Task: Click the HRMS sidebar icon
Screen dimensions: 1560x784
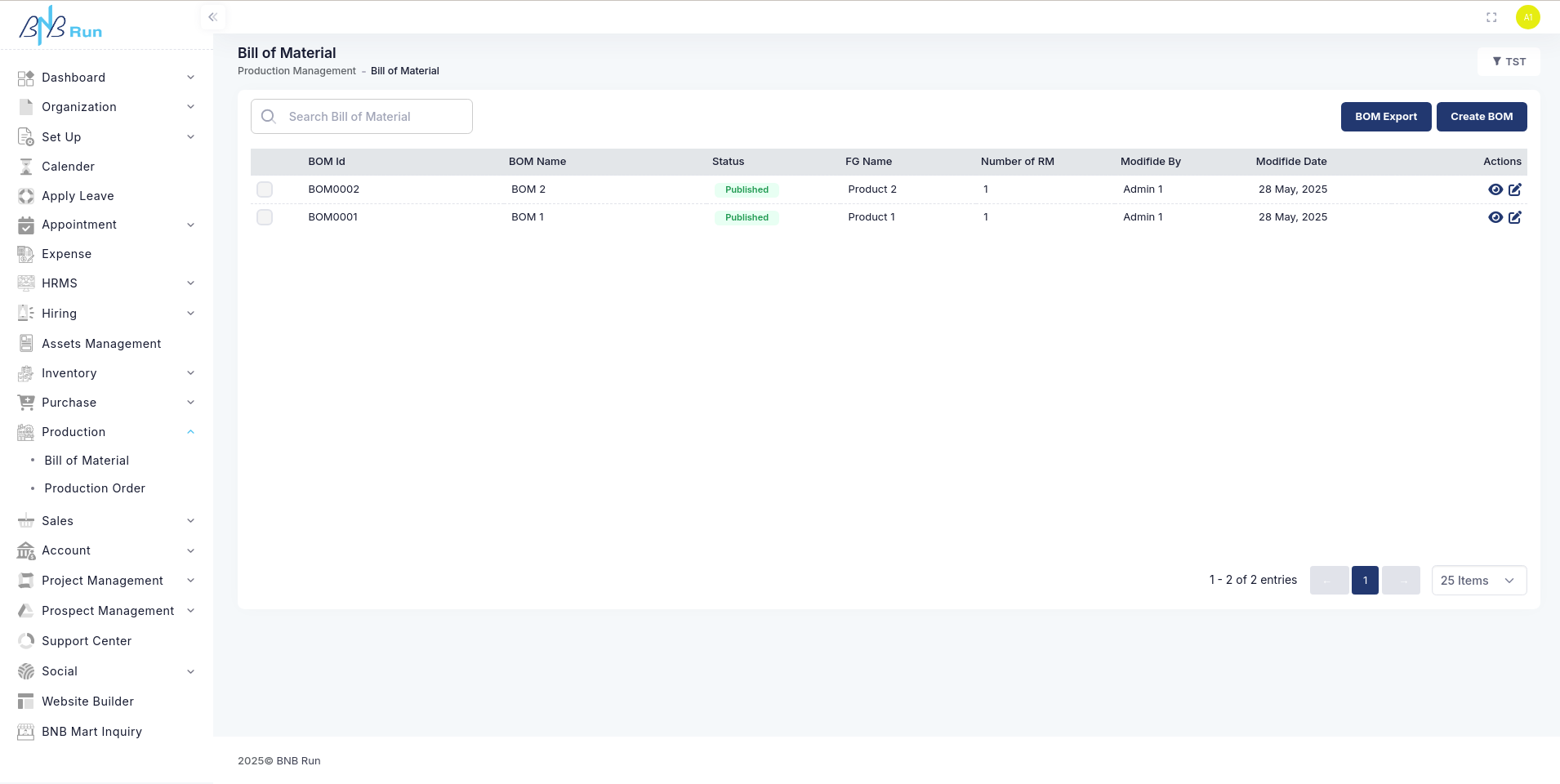Action: tap(26, 283)
